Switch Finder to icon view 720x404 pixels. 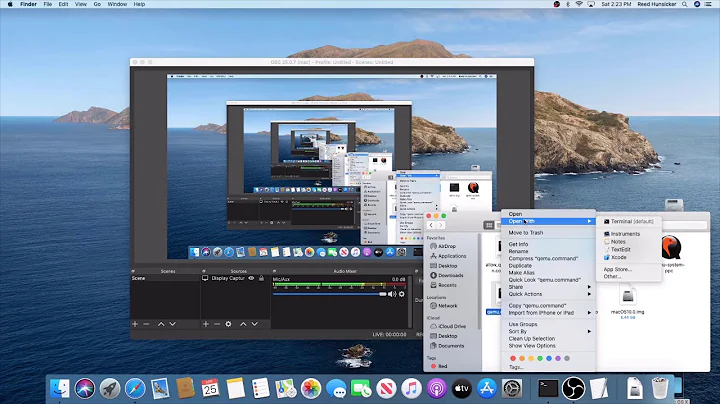point(489,225)
